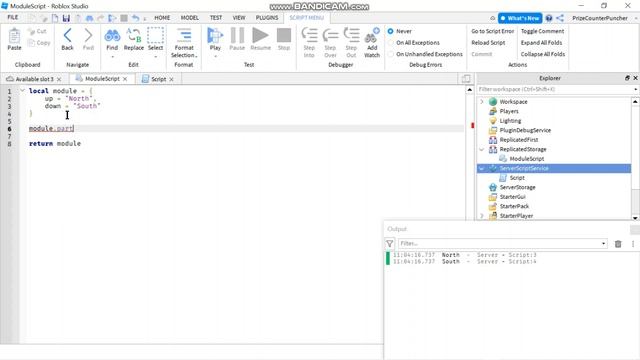Viewport: 640px width, 360px height.
Task: Click the Add Watch icon
Action: point(372,36)
